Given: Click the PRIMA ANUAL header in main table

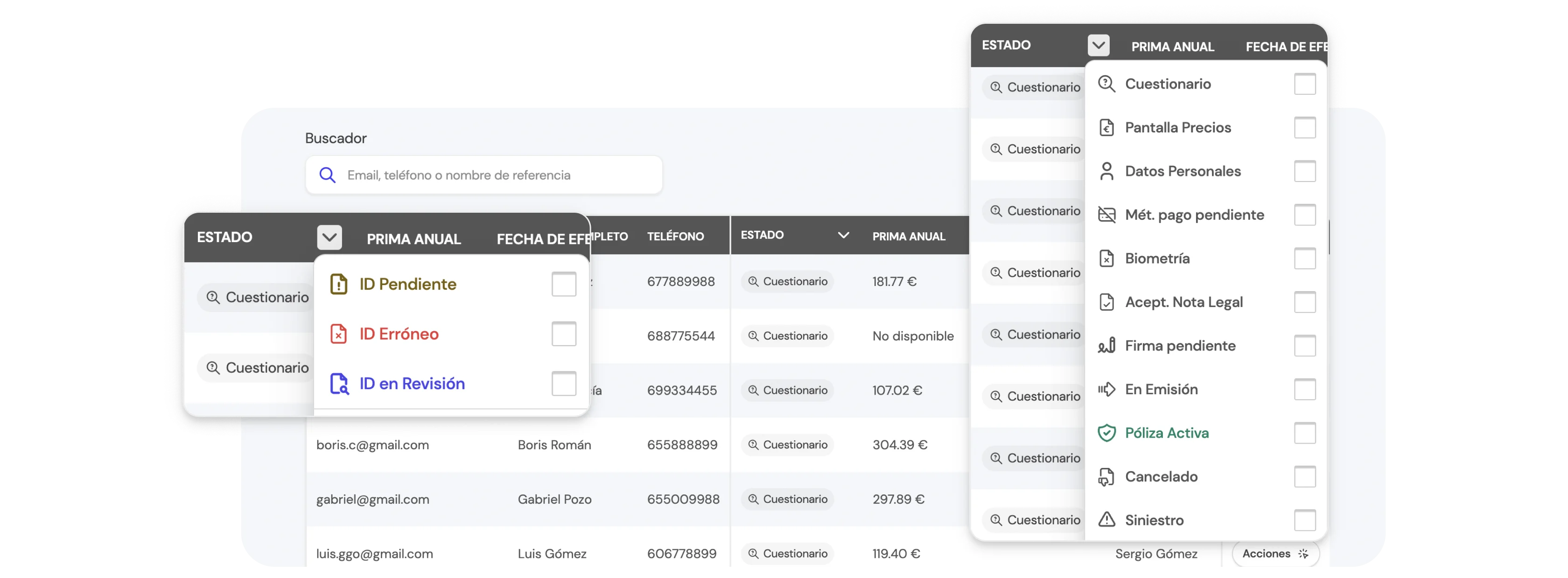Looking at the screenshot, I should [908, 237].
